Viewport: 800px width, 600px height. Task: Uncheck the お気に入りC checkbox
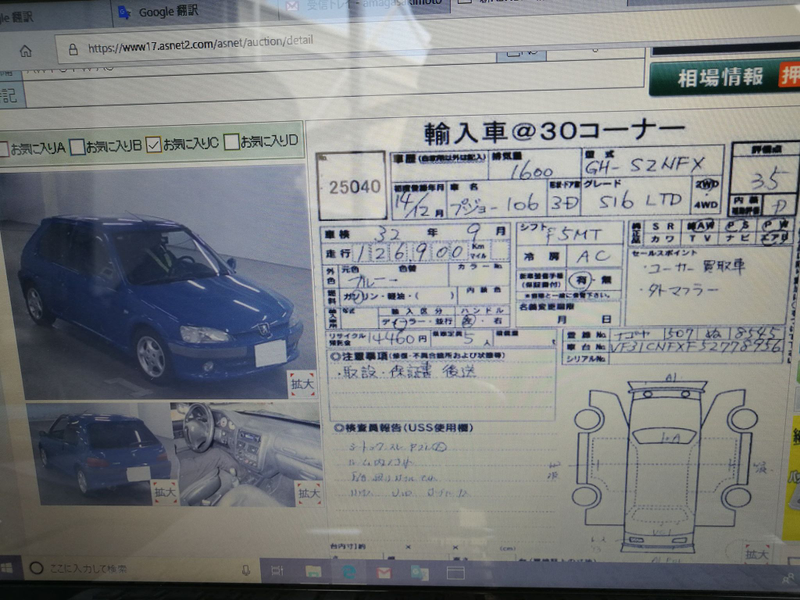coord(154,144)
